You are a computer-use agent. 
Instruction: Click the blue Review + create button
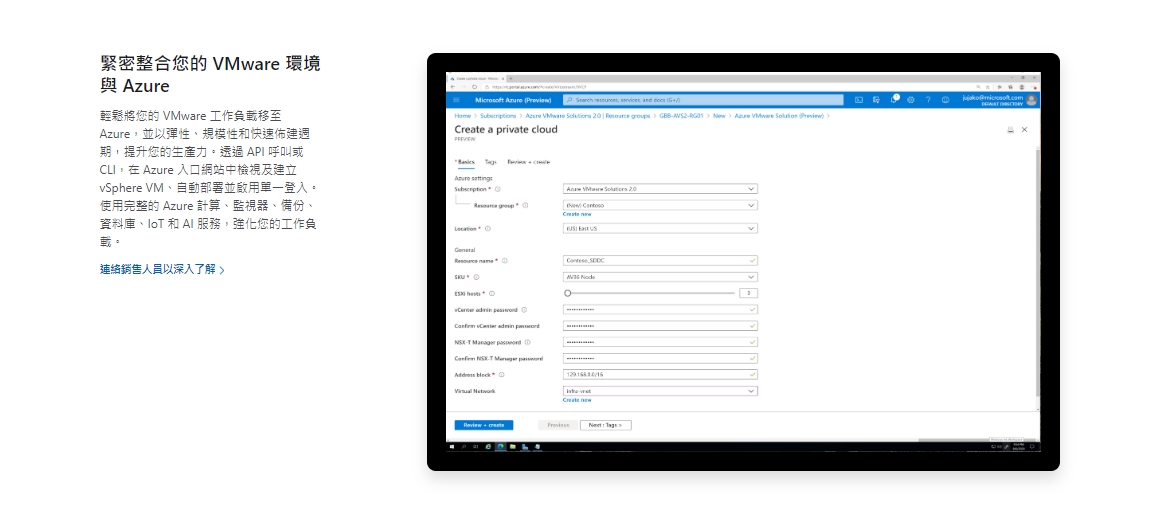click(x=483, y=425)
